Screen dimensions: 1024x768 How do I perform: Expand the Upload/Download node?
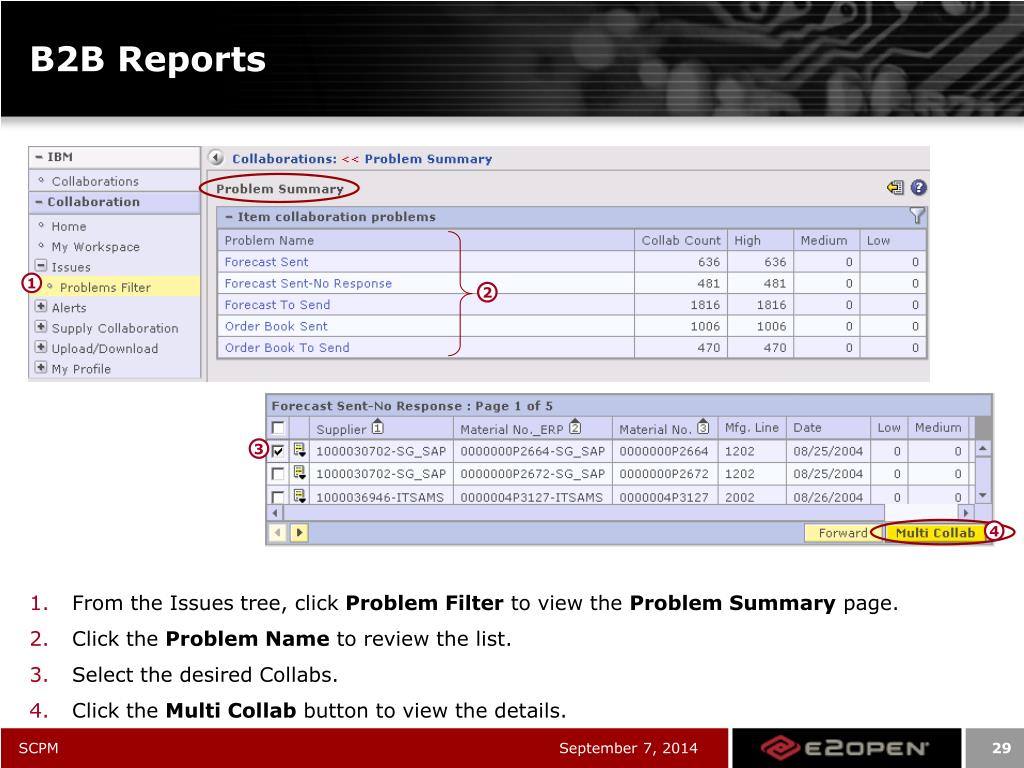pyautogui.click(x=40, y=347)
